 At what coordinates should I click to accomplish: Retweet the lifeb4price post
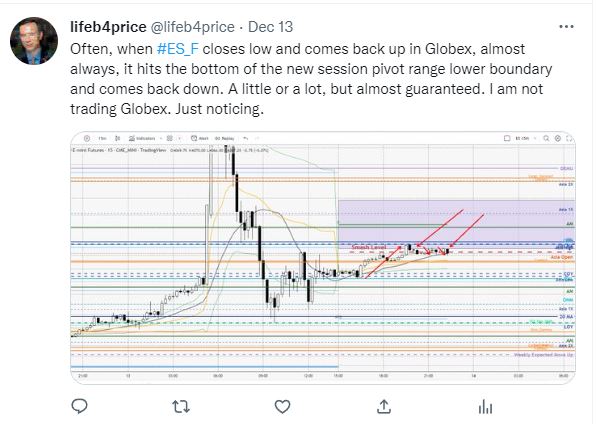click(181, 406)
